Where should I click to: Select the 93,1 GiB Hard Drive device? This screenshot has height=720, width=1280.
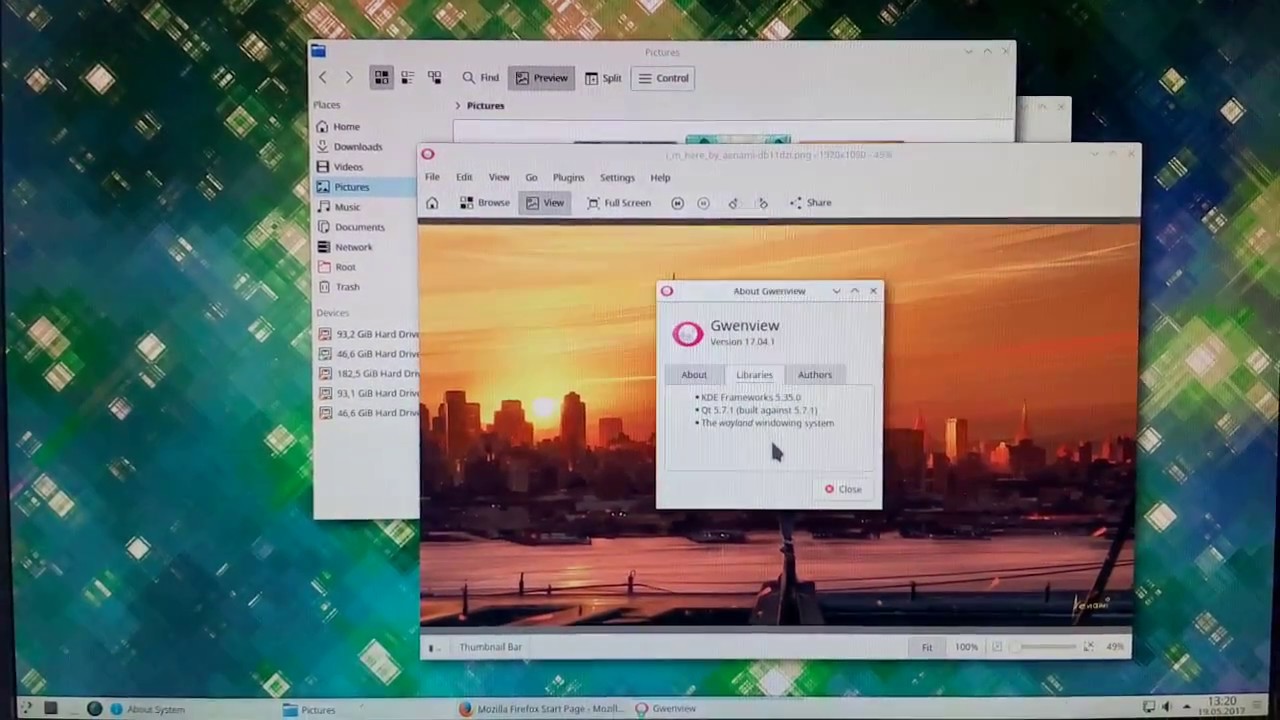(x=367, y=393)
